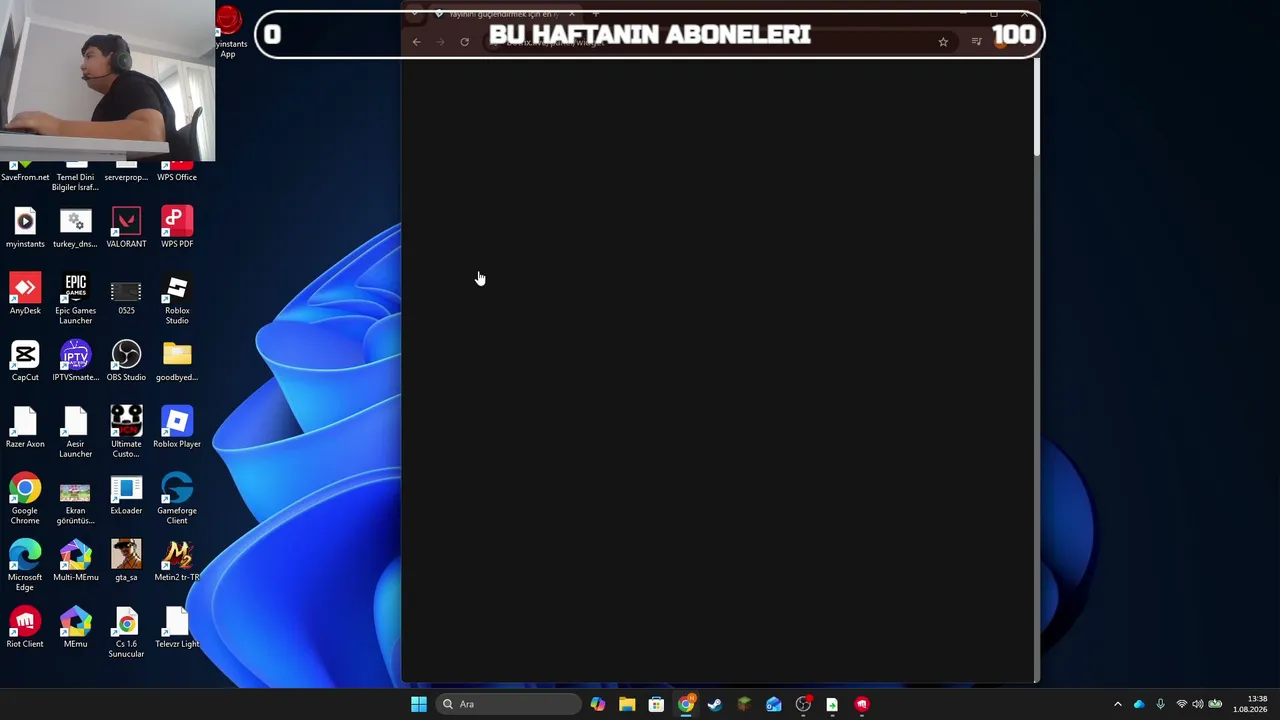Image resolution: width=1280 pixels, height=720 pixels.
Task: Close the browser tab
Action: click(x=572, y=14)
